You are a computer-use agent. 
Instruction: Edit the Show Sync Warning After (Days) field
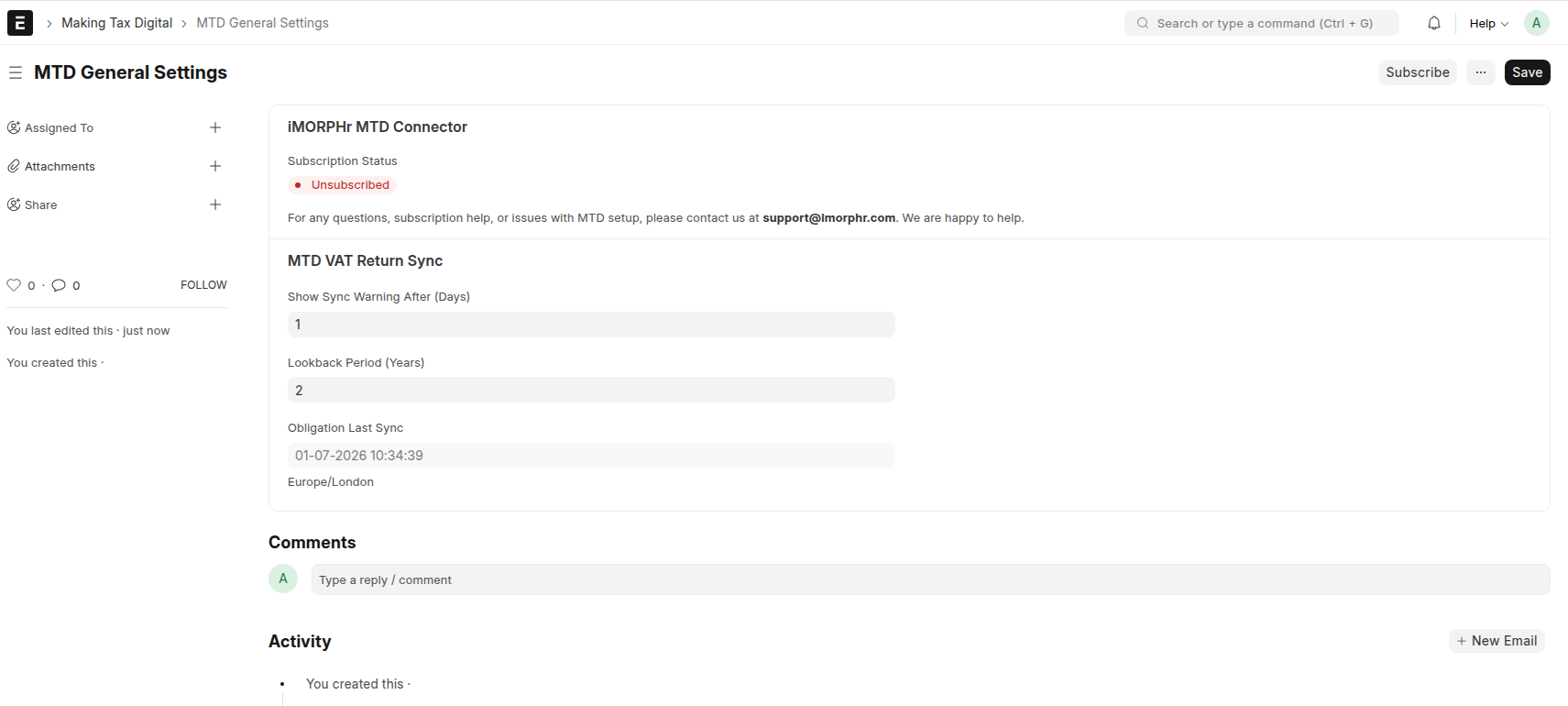click(591, 325)
